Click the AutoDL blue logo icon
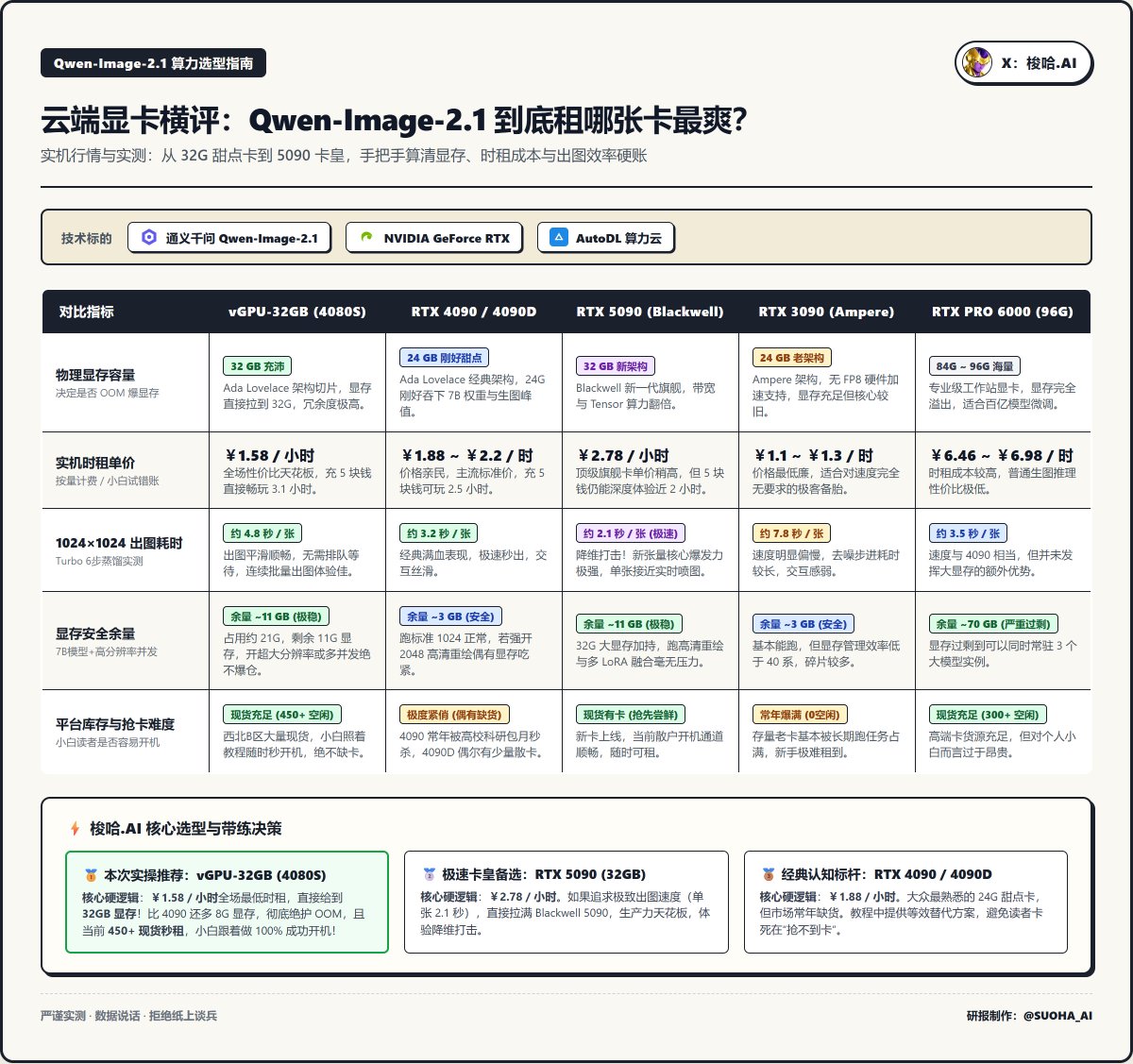This screenshot has height=1064, width=1133. click(x=559, y=238)
